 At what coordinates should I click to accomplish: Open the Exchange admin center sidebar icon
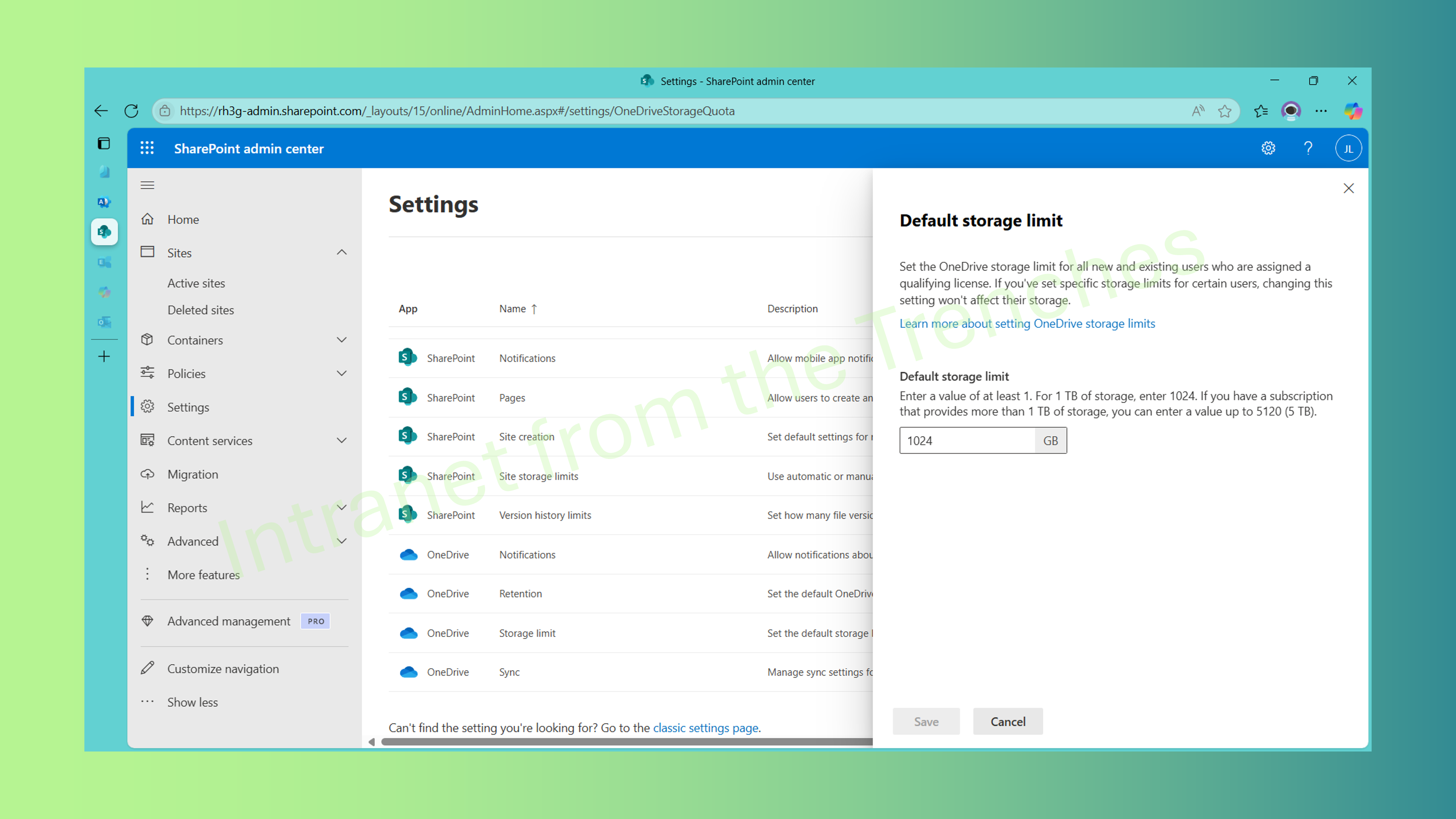104,262
